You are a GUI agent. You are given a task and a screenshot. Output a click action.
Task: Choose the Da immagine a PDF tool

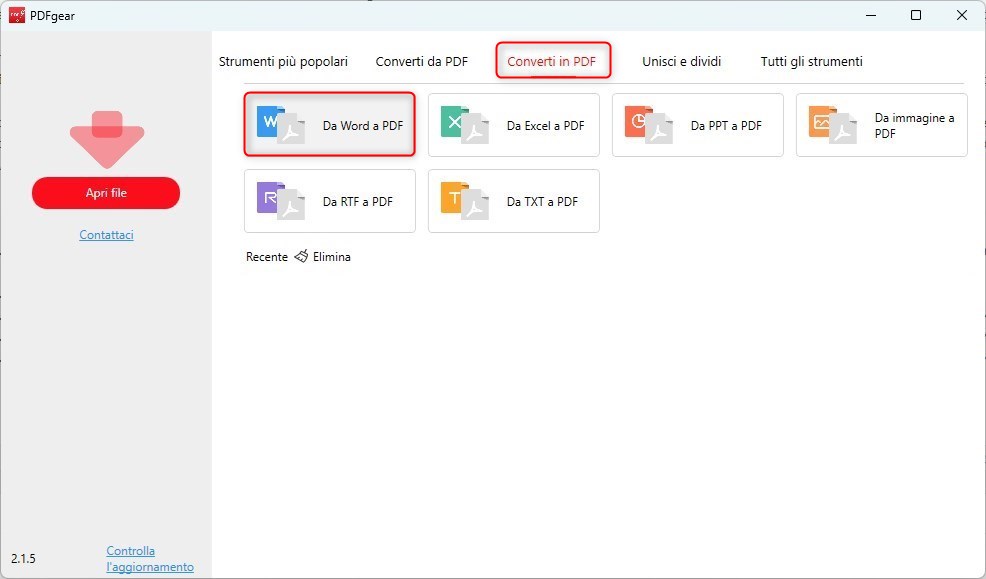point(881,124)
